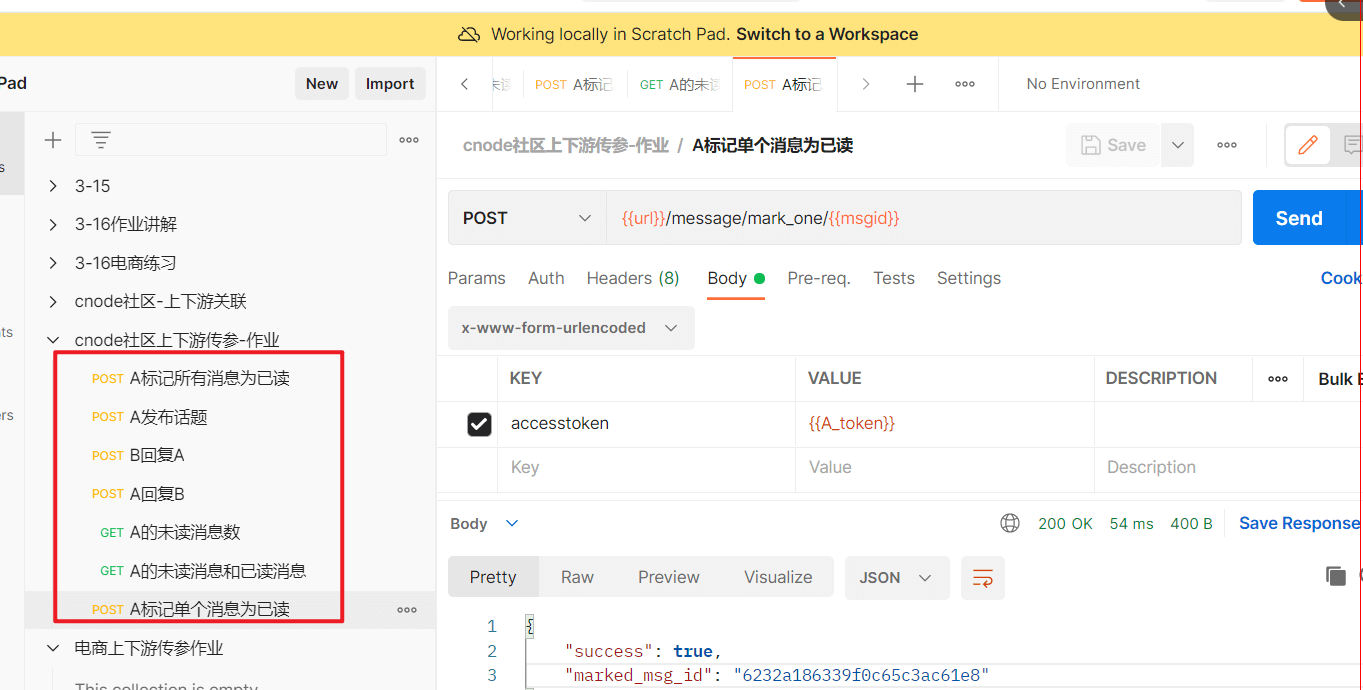
Task: Click the empty Value field
Action: pyautogui.click(x=945, y=467)
